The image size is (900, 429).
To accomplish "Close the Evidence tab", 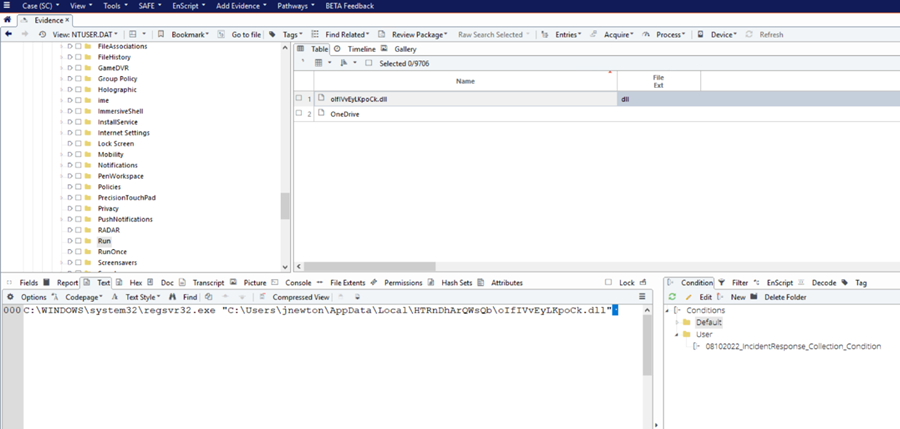I will tap(67, 20).
